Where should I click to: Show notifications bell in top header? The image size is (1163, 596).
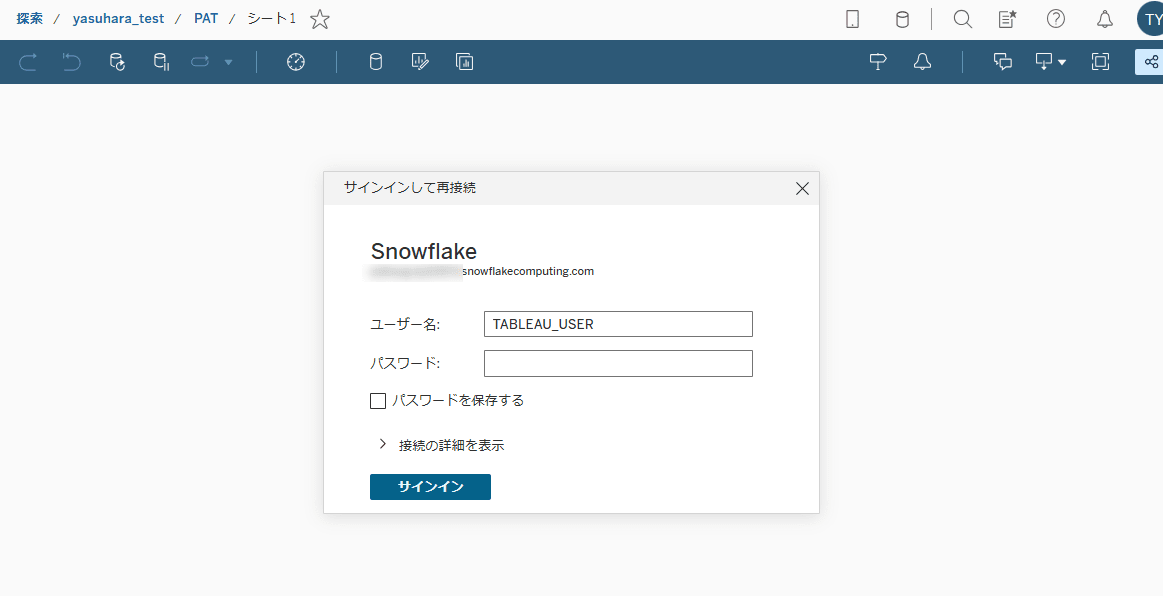(x=1104, y=19)
